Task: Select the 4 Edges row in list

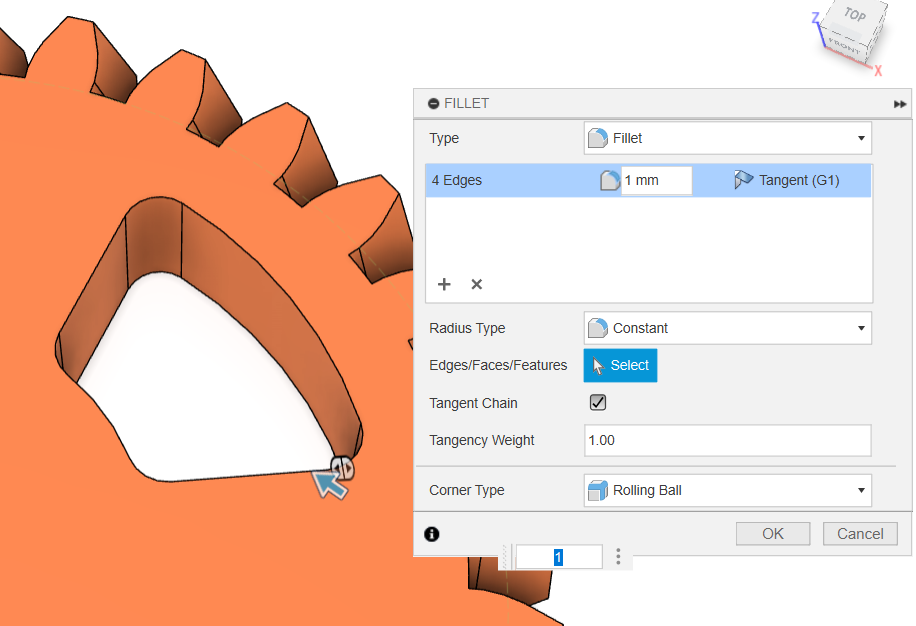Action: (500, 181)
